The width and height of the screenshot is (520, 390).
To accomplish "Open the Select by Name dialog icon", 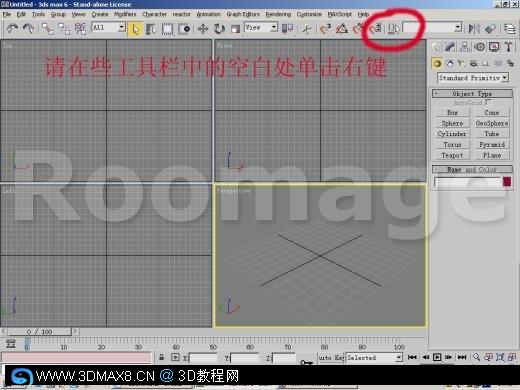I will pyautogui.click(x=151, y=29).
